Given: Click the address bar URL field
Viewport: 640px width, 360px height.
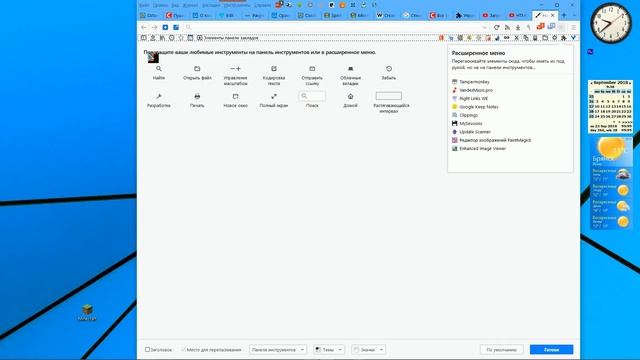Looking at the screenshot, I should 335,27.
